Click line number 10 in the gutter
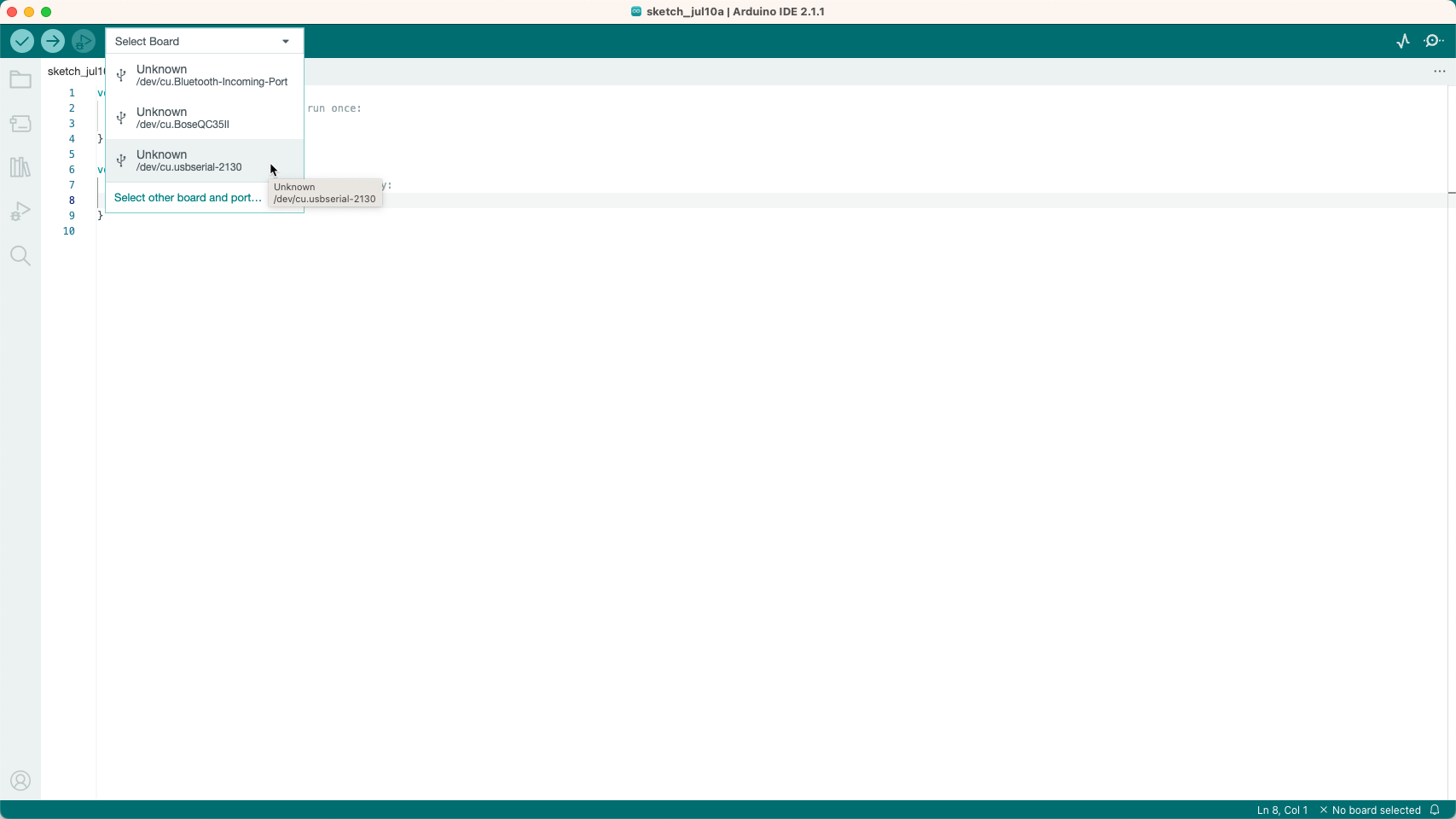 tap(69, 231)
